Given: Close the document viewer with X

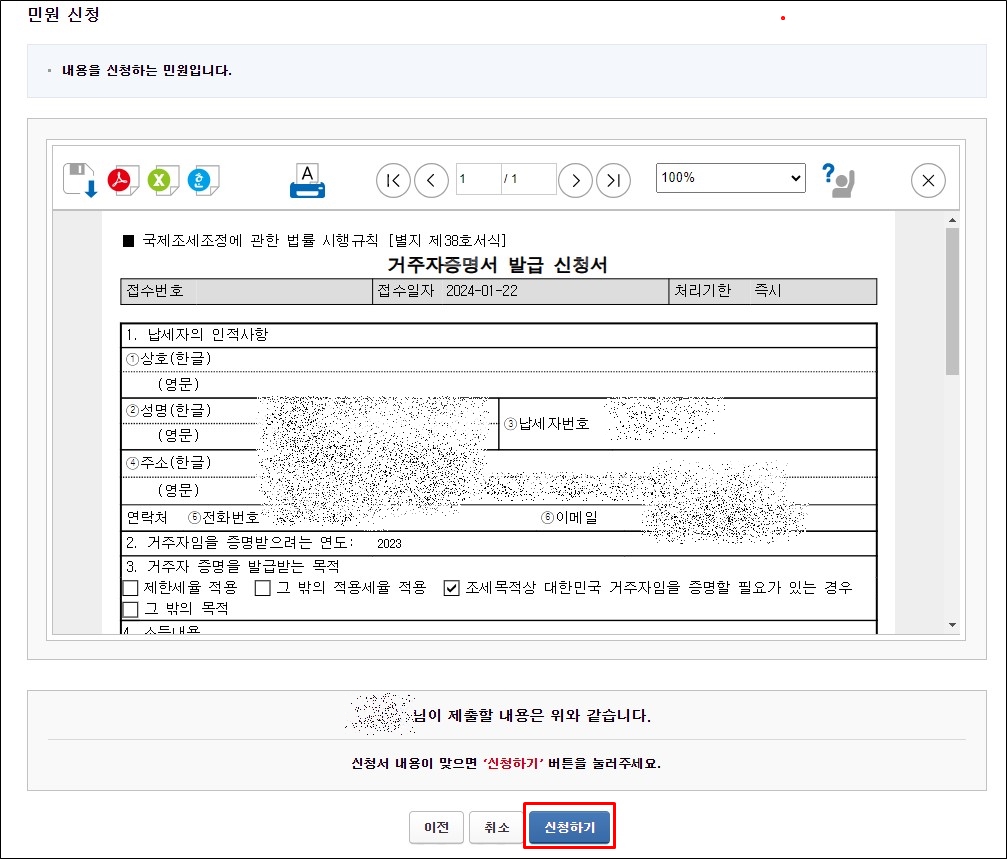Looking at the screenshot, I should (x=928, y=180).
